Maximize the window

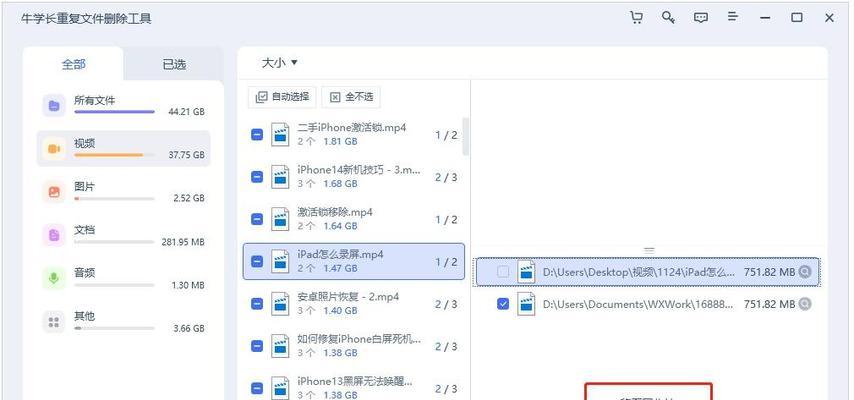pos(797,18)
